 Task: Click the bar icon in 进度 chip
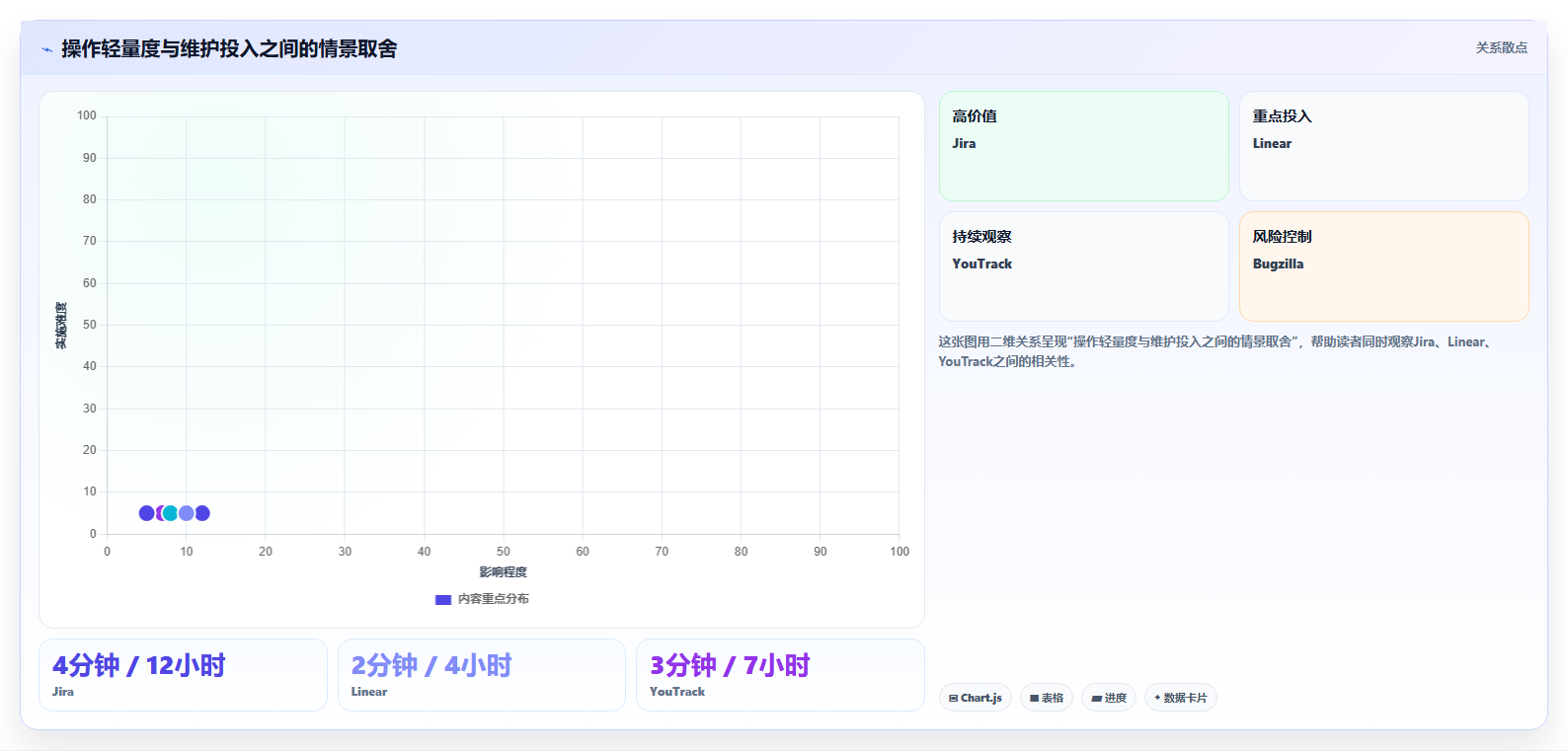pyautogui.click(x=1096, y=698)
